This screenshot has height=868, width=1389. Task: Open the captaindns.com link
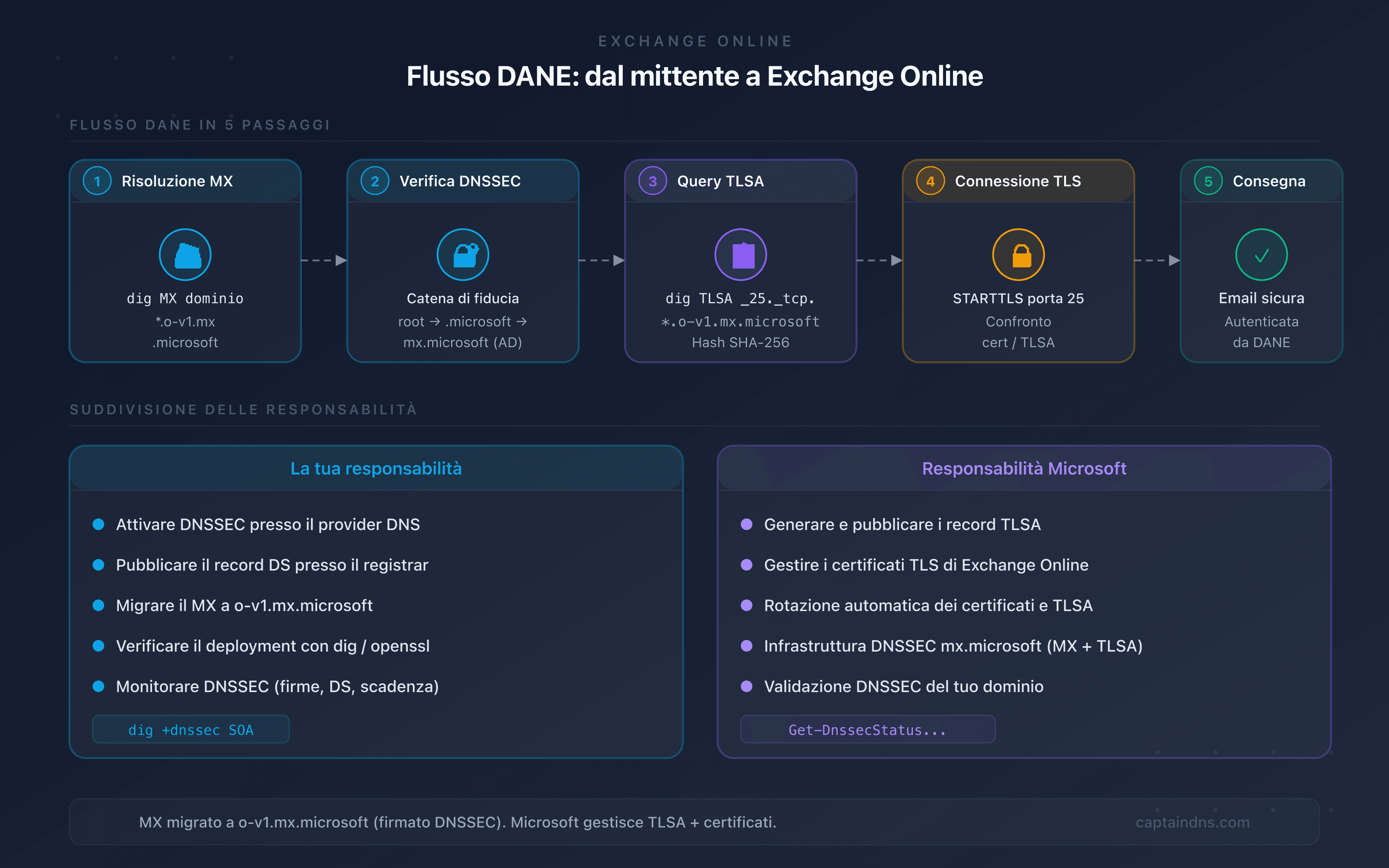click(1192, 821)
